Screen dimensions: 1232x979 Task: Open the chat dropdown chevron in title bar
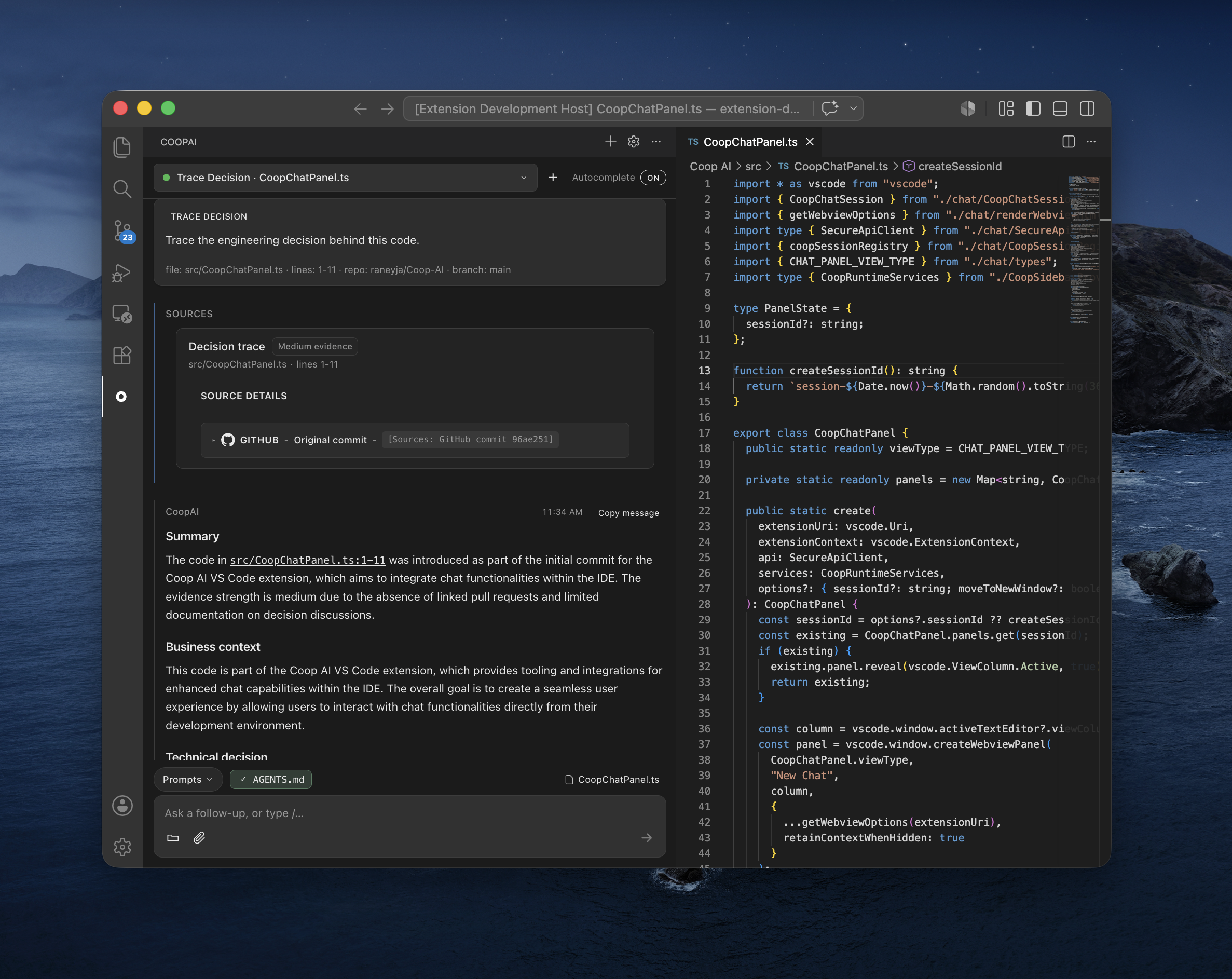853,108
